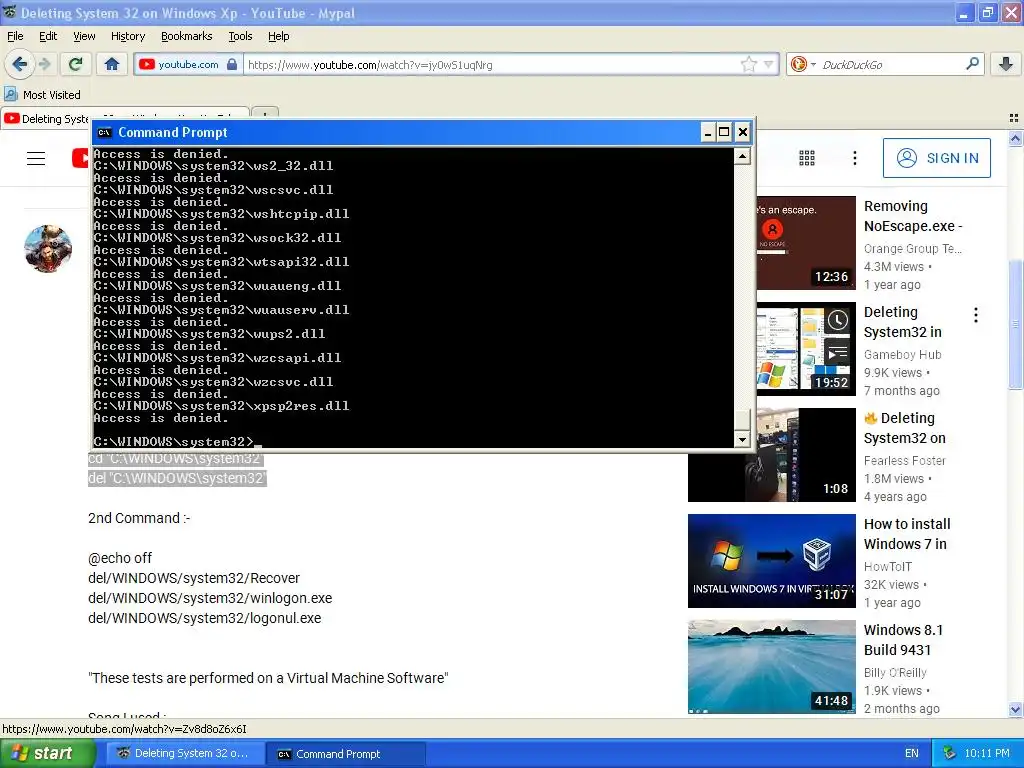This screenshot has width=1024, height=768.
Task: Click the Billy O'Reilly channel name
Action: 895,673
